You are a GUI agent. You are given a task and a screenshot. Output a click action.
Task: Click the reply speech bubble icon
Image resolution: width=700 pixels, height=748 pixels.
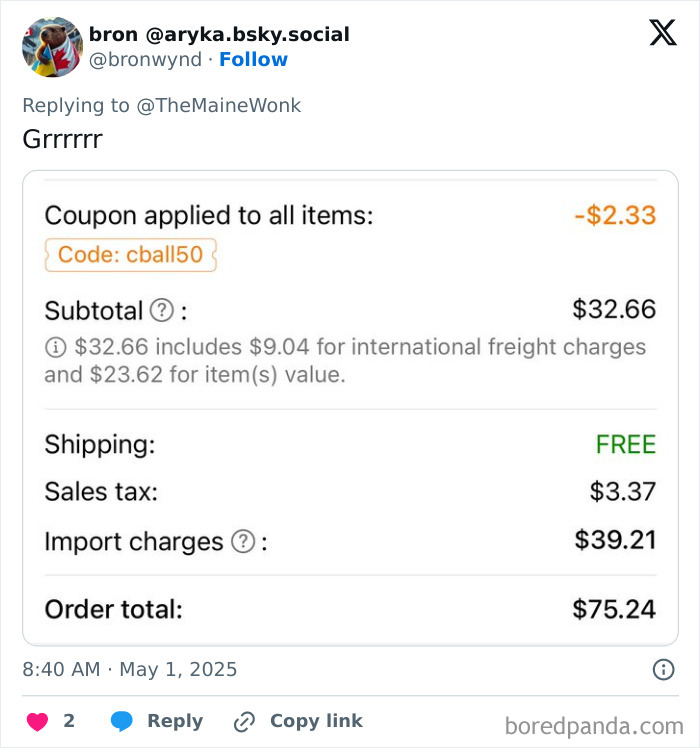(122, 721)
